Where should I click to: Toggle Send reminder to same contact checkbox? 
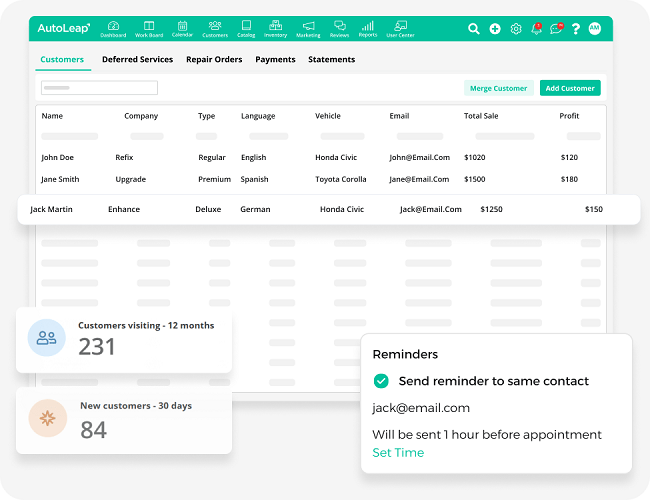pos(381,381)
